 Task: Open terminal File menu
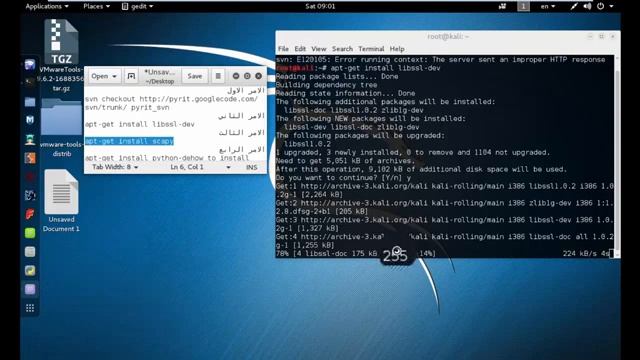click(x=283, y=49)
